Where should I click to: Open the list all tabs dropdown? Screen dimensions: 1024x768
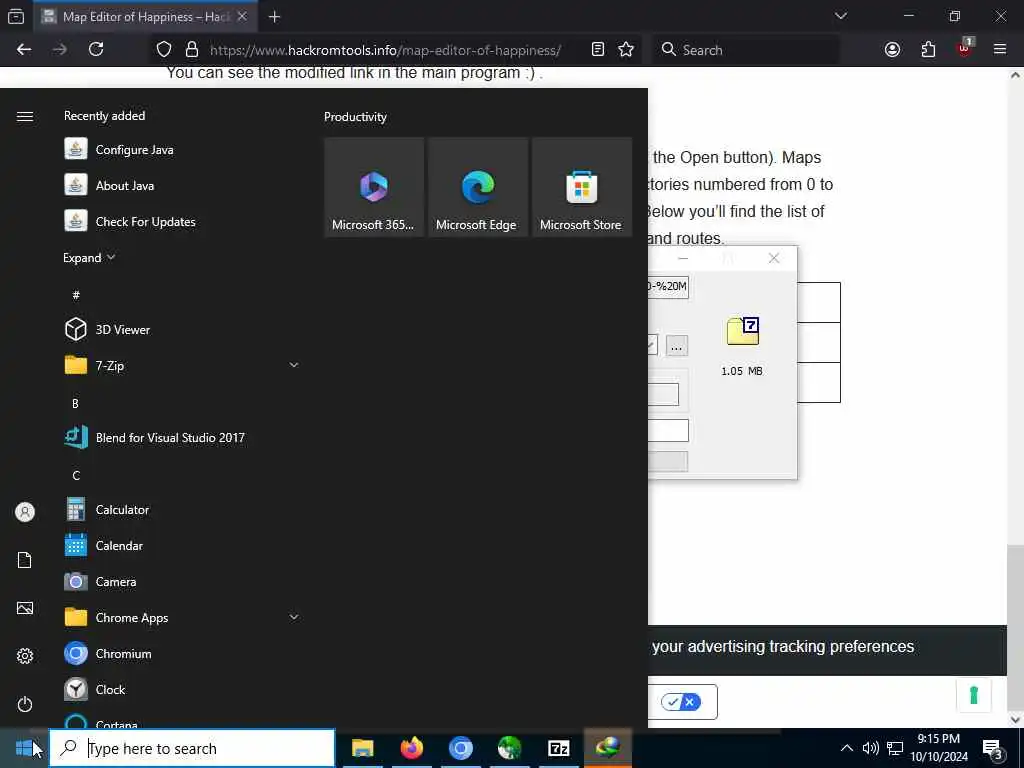click(841, 16)
